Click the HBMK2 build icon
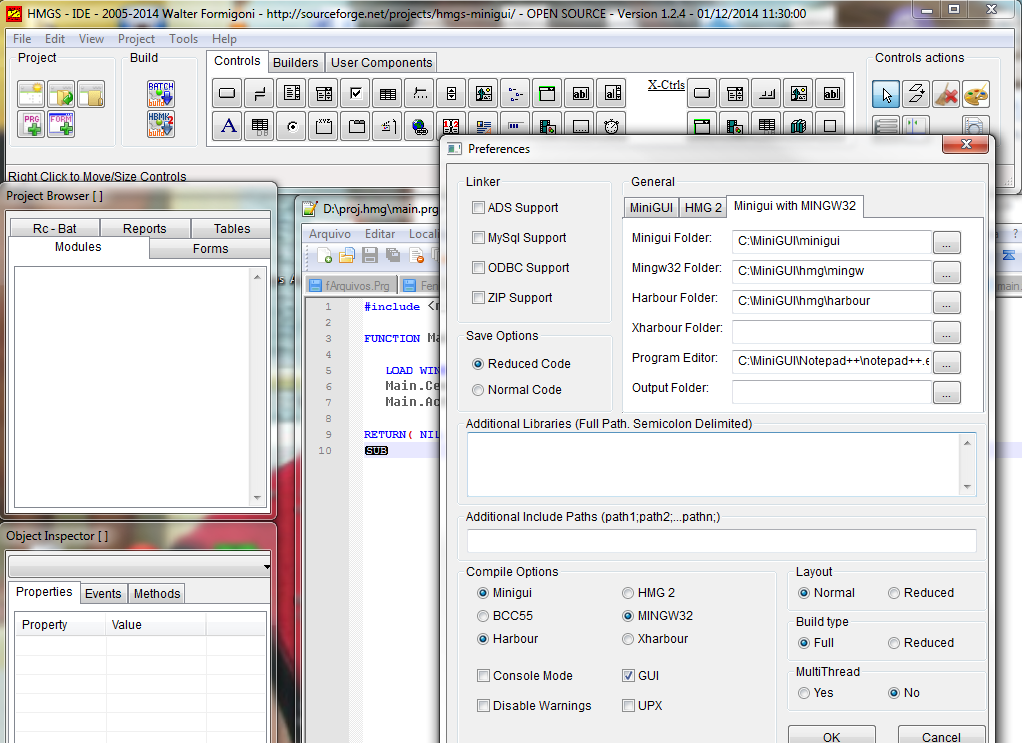The image size is (1022, 743). [161, 124]
